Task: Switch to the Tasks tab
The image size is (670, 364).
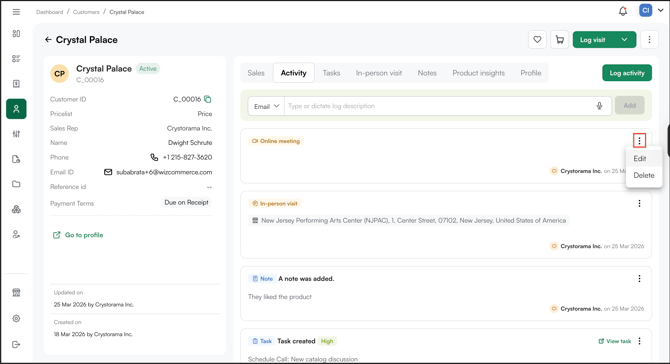Action: [x=331, y=73]
